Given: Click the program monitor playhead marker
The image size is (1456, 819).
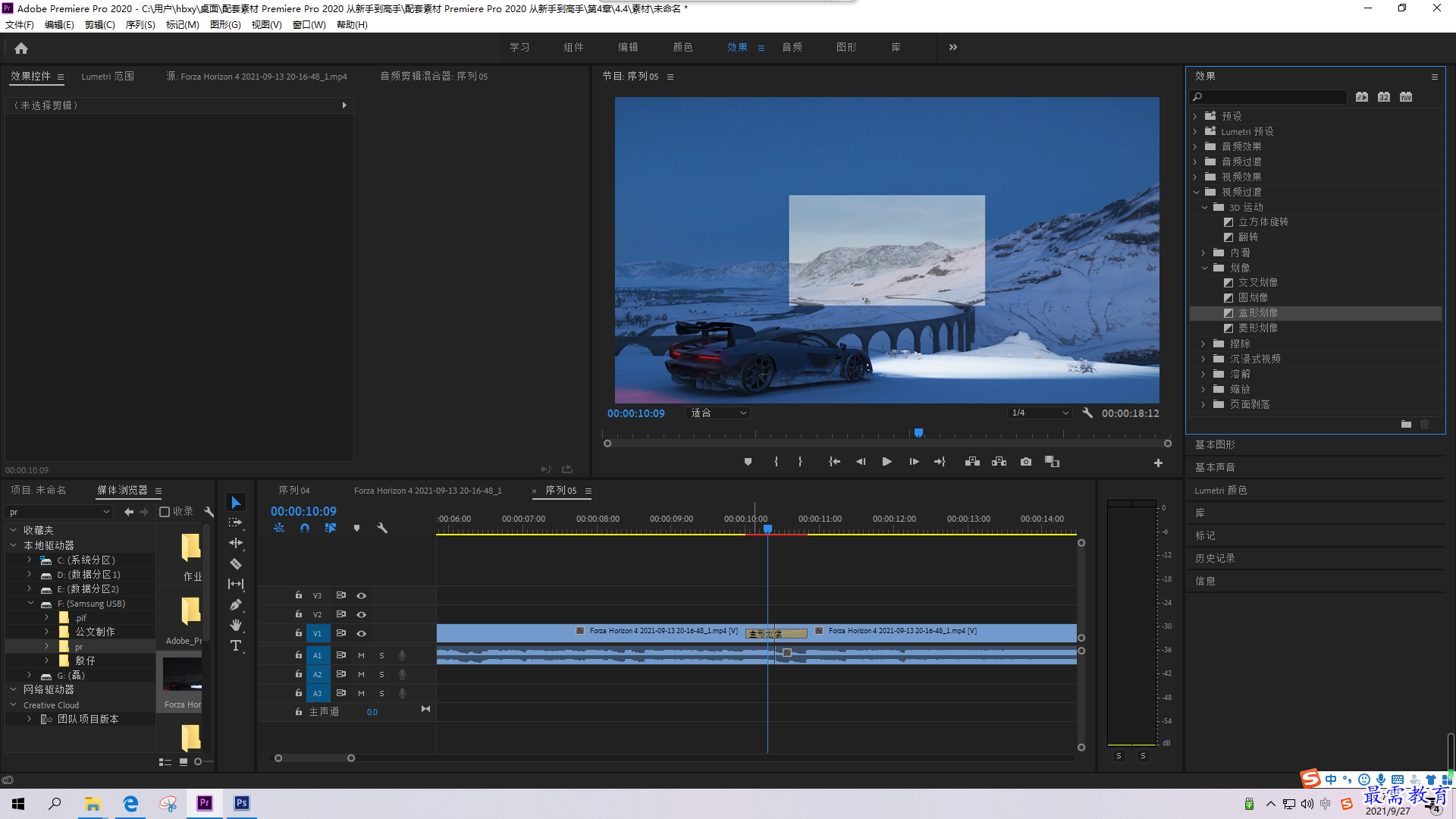Looking at the screenshot, I should click(x=918, y=433).
